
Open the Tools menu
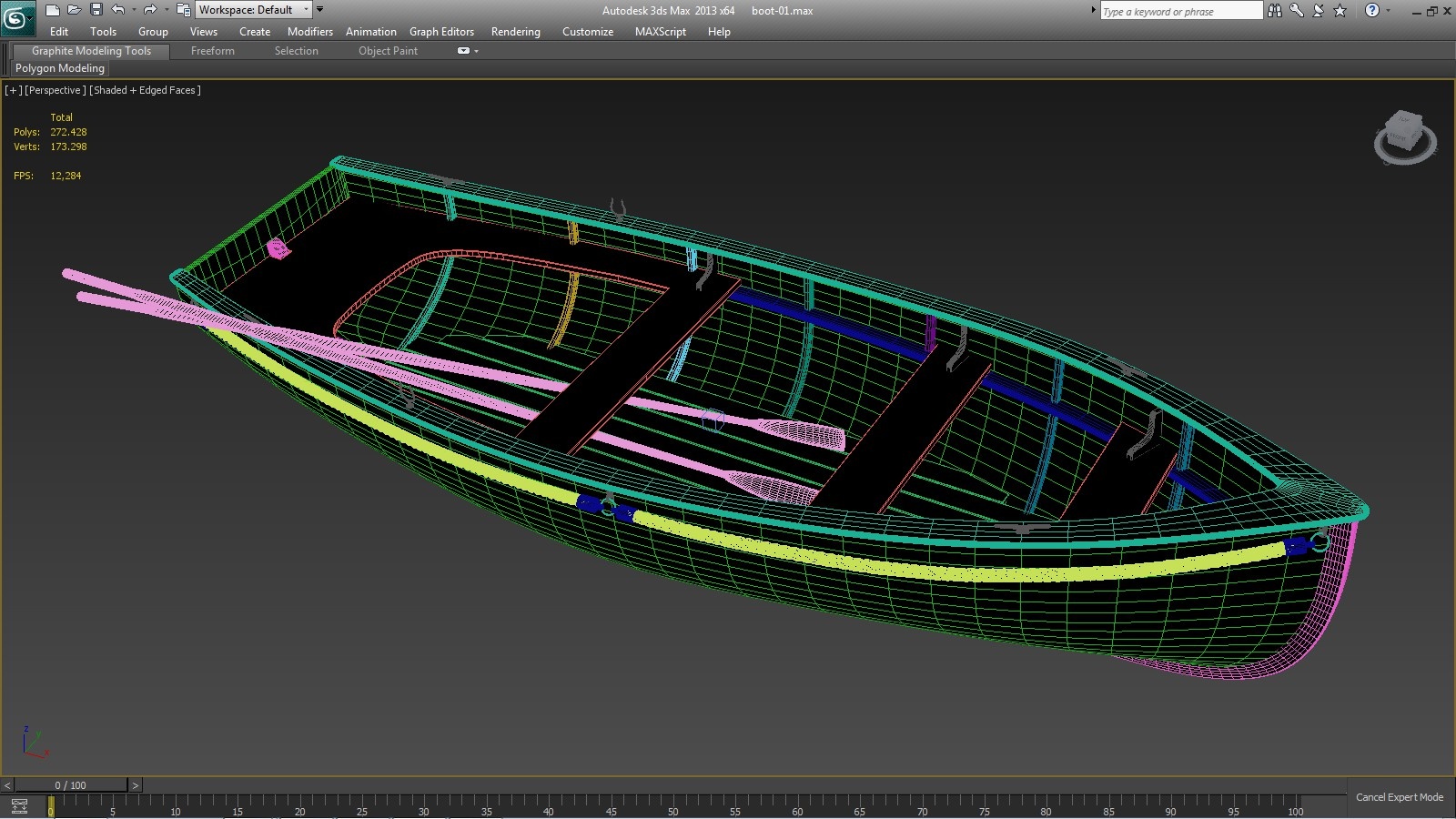coord(103,32)
